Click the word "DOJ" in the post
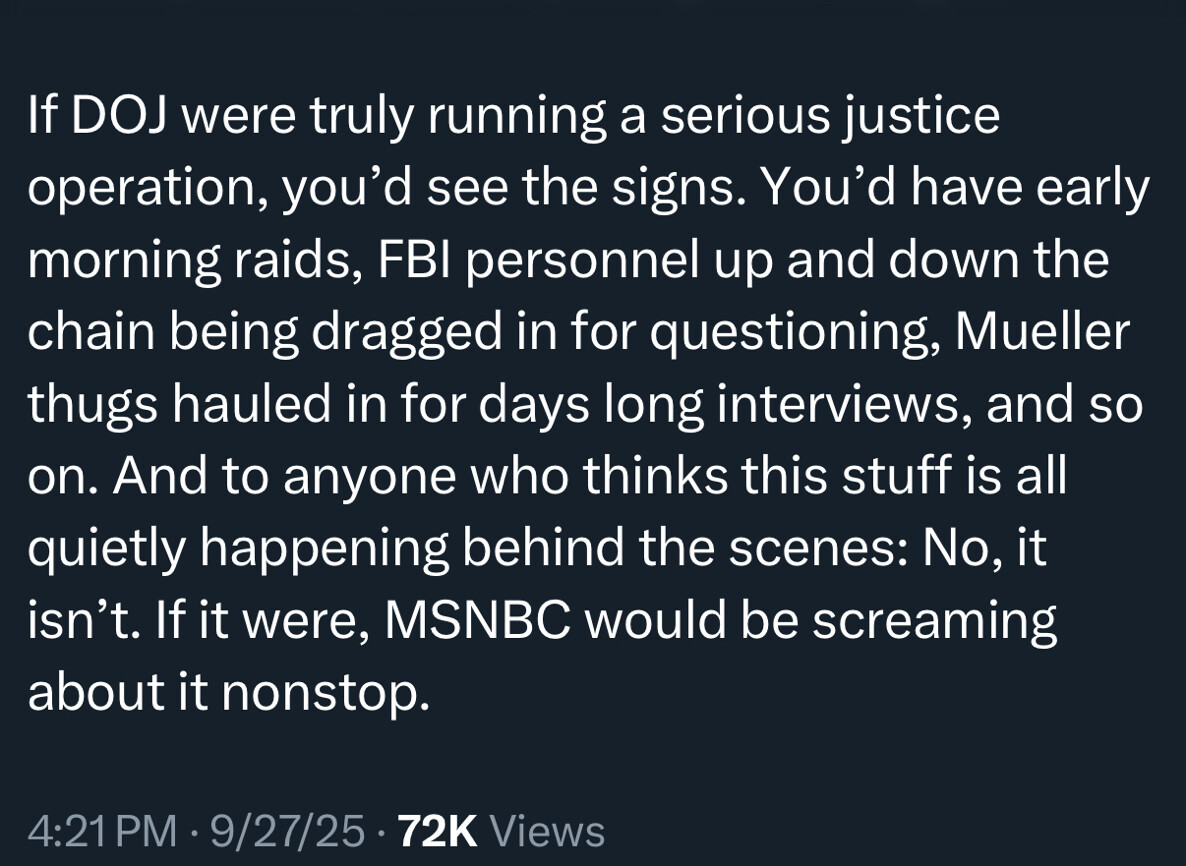Screen dimensions: 1186x866 [x=117, y=116]
